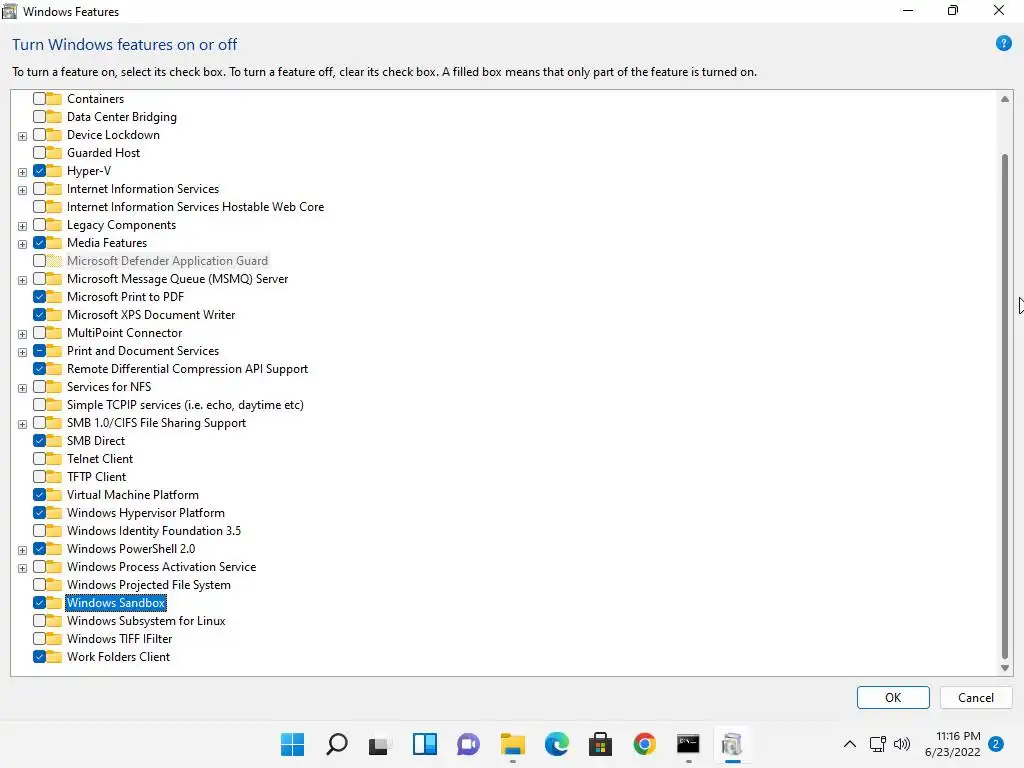Open Task View on the taskbar
The width and height of the screenshot is (1024, 768).
click(x=379, y=744)
